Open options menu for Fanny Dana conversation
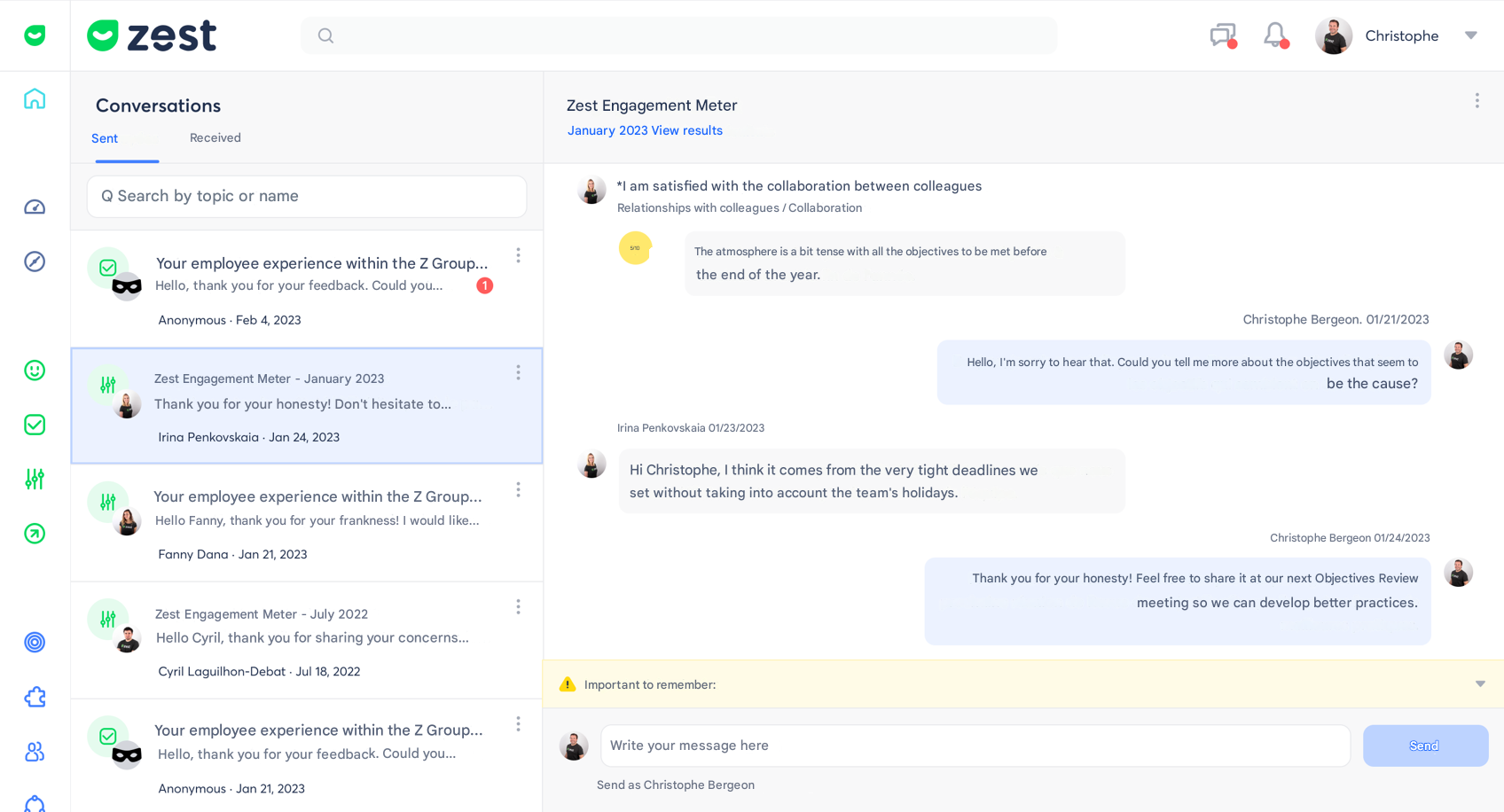 point(518,490)
